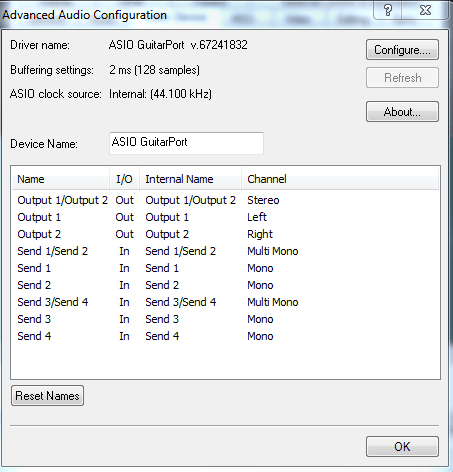Click the Out cell in Output 2 row

(x=125, y=234)
